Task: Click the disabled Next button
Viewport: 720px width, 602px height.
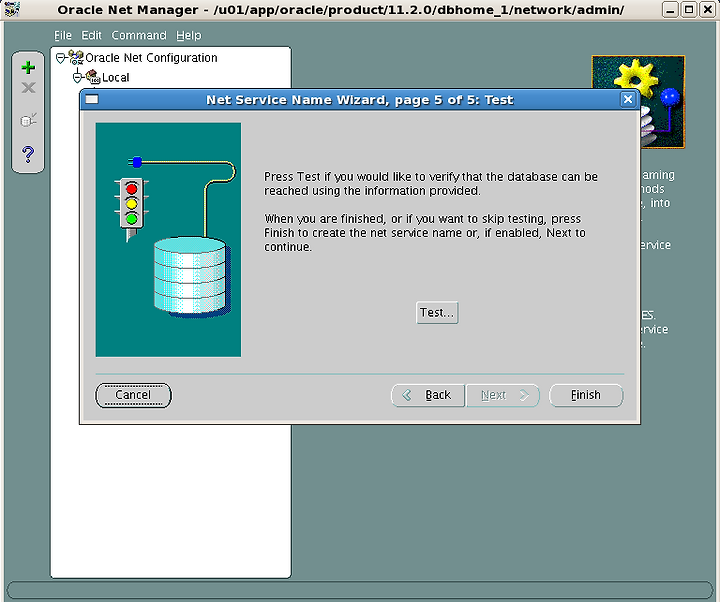Action: [503, 395]
